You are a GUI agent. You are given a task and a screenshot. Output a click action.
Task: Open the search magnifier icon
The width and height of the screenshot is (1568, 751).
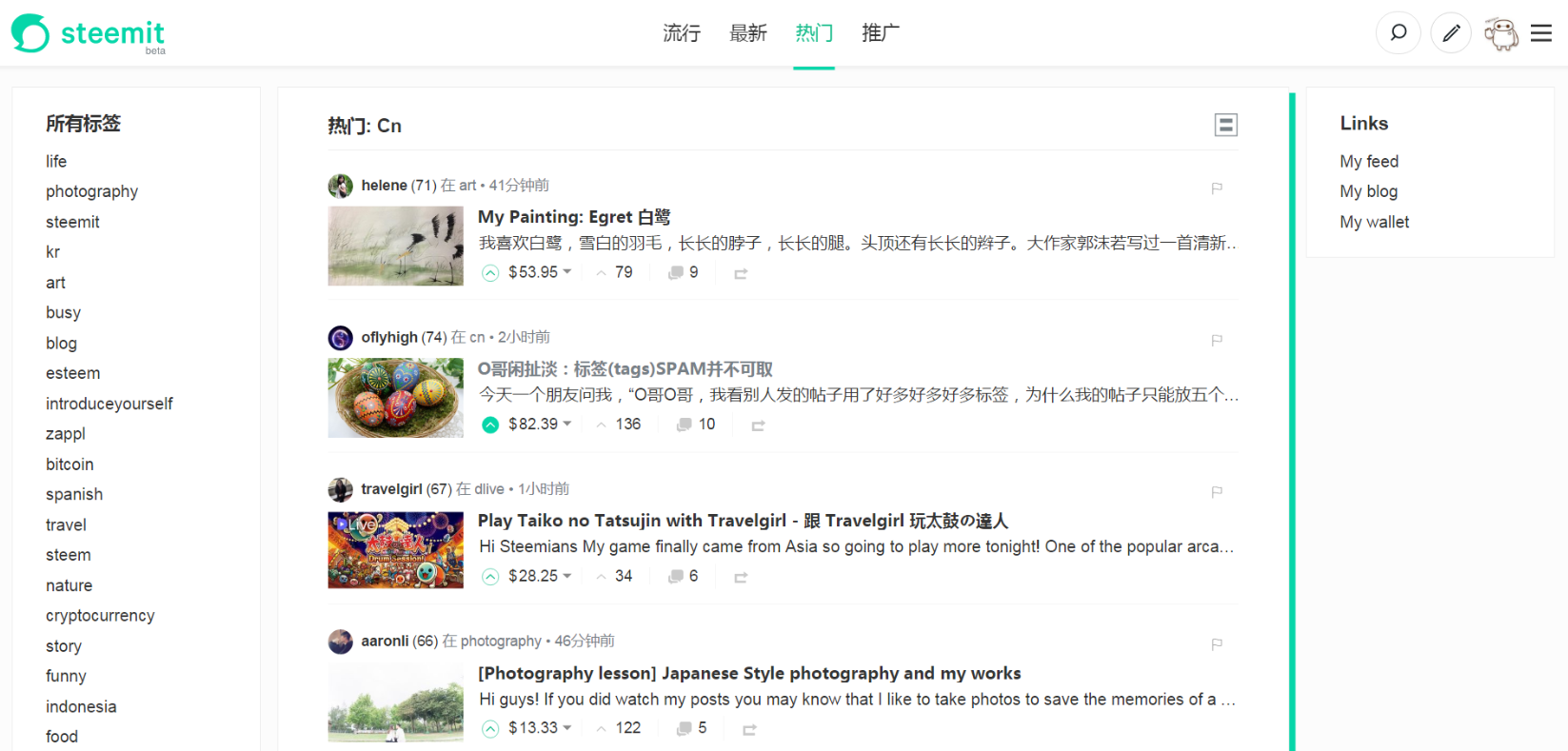click(1399, 33)
